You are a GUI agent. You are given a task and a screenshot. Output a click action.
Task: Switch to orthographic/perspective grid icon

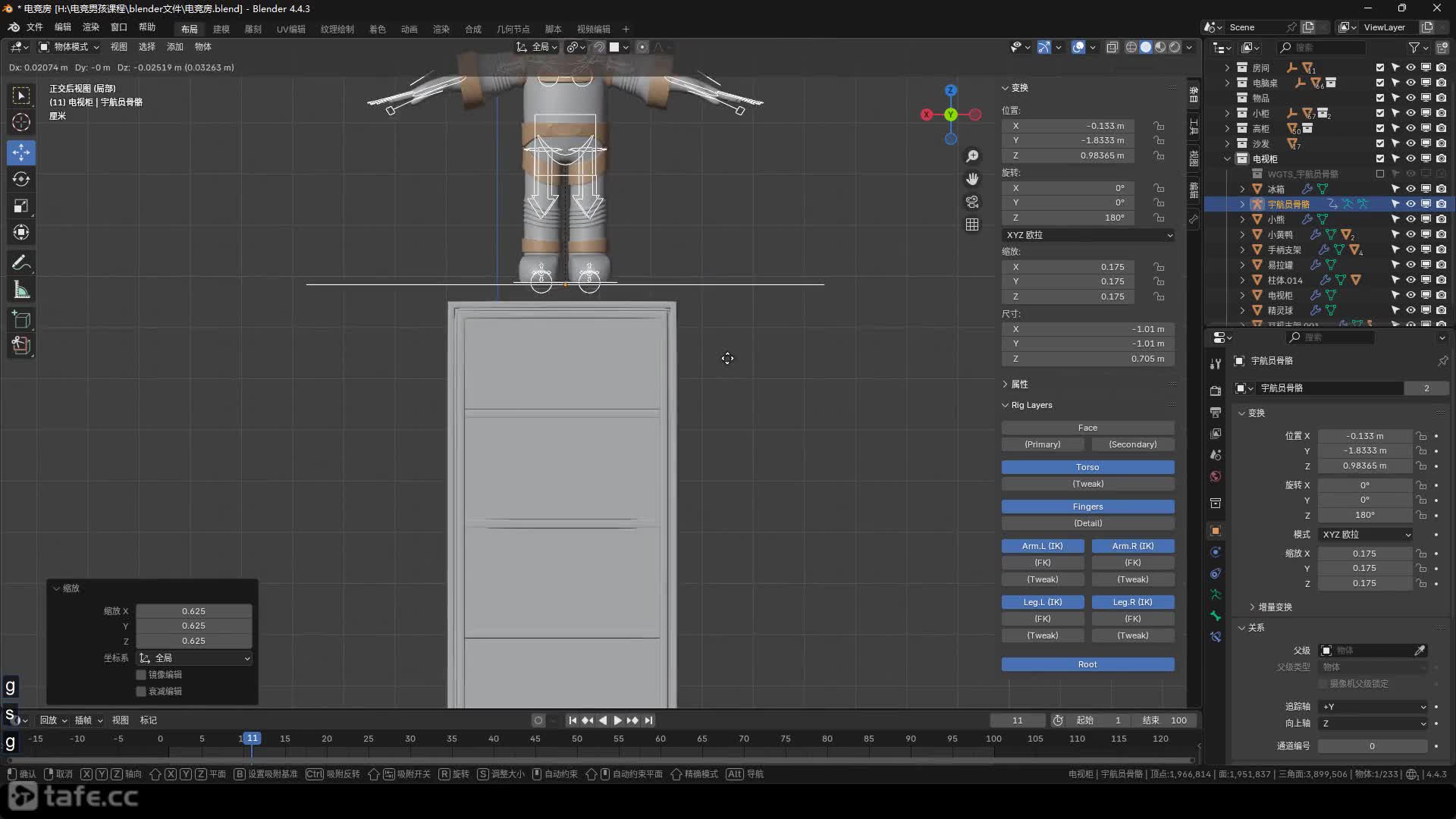coord(972,224)
